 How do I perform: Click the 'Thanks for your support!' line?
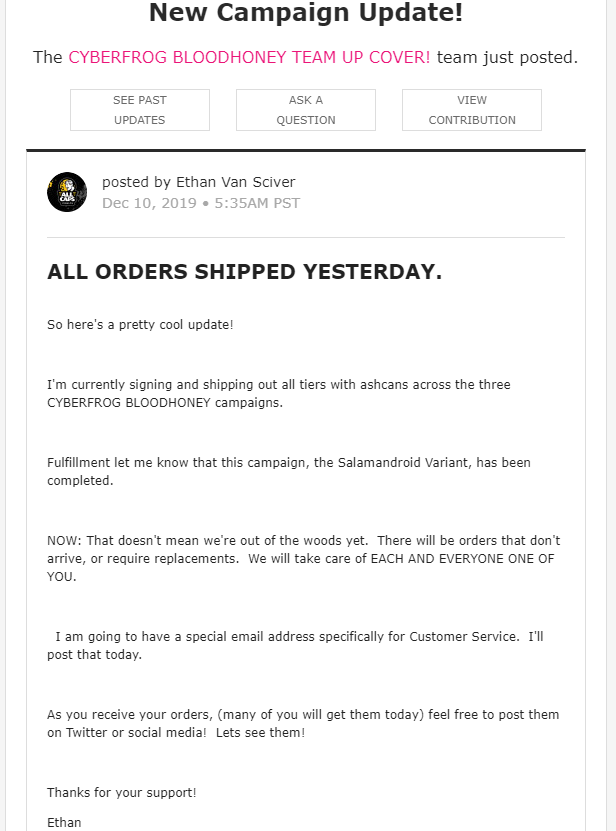[121, 792]
